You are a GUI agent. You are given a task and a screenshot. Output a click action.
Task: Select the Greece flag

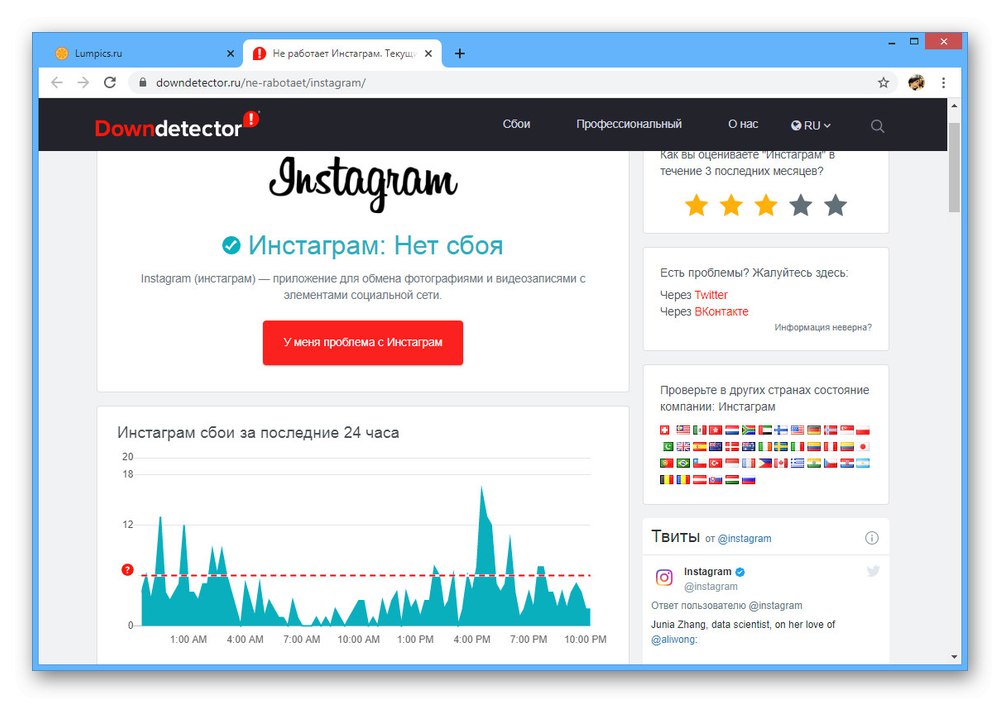coord(797,463)
